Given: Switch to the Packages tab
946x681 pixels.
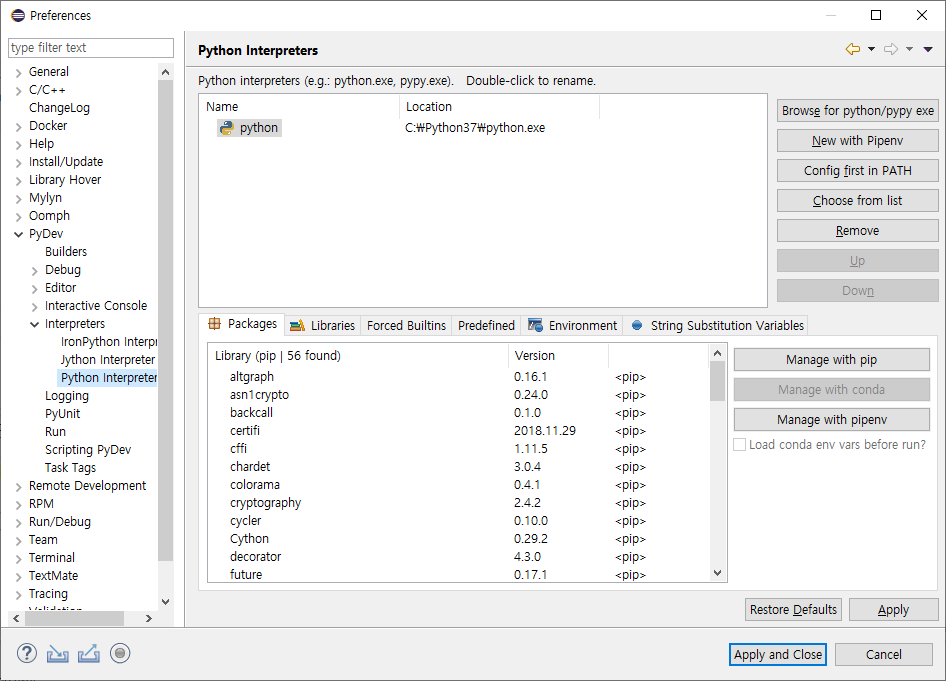Looking at the screenshot, I should pos(242,324).
